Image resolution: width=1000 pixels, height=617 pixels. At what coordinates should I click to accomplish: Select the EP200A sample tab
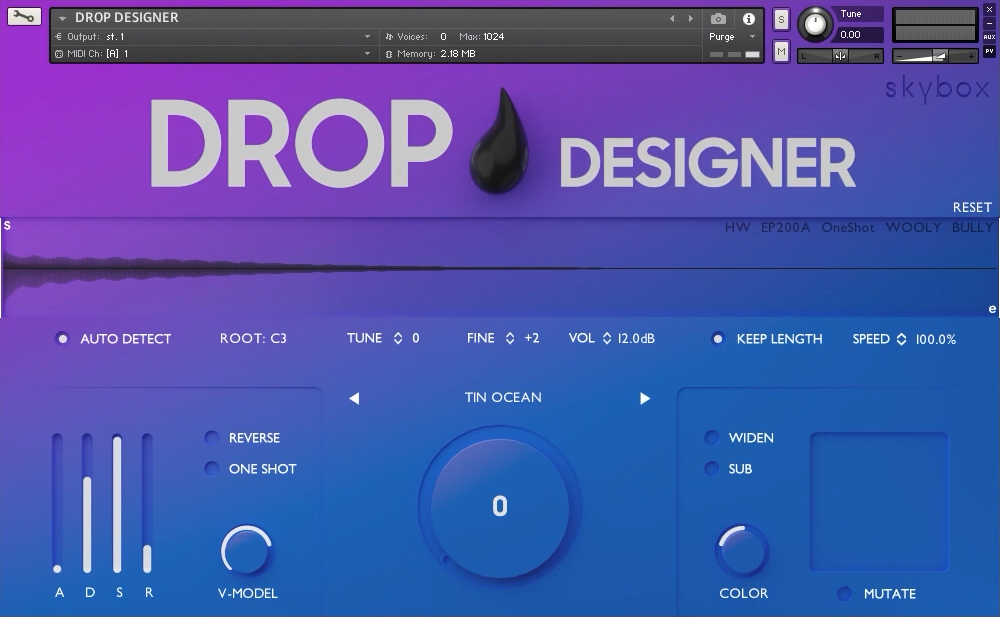pos(785,228)
